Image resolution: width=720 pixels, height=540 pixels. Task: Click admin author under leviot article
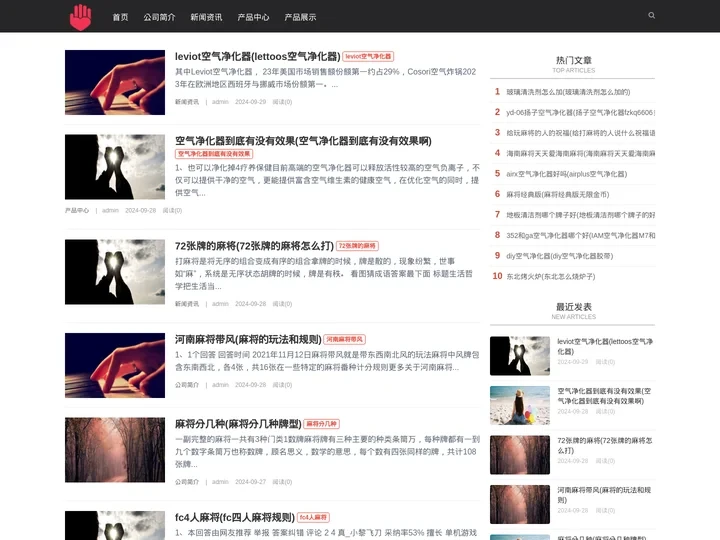(220, 102)
